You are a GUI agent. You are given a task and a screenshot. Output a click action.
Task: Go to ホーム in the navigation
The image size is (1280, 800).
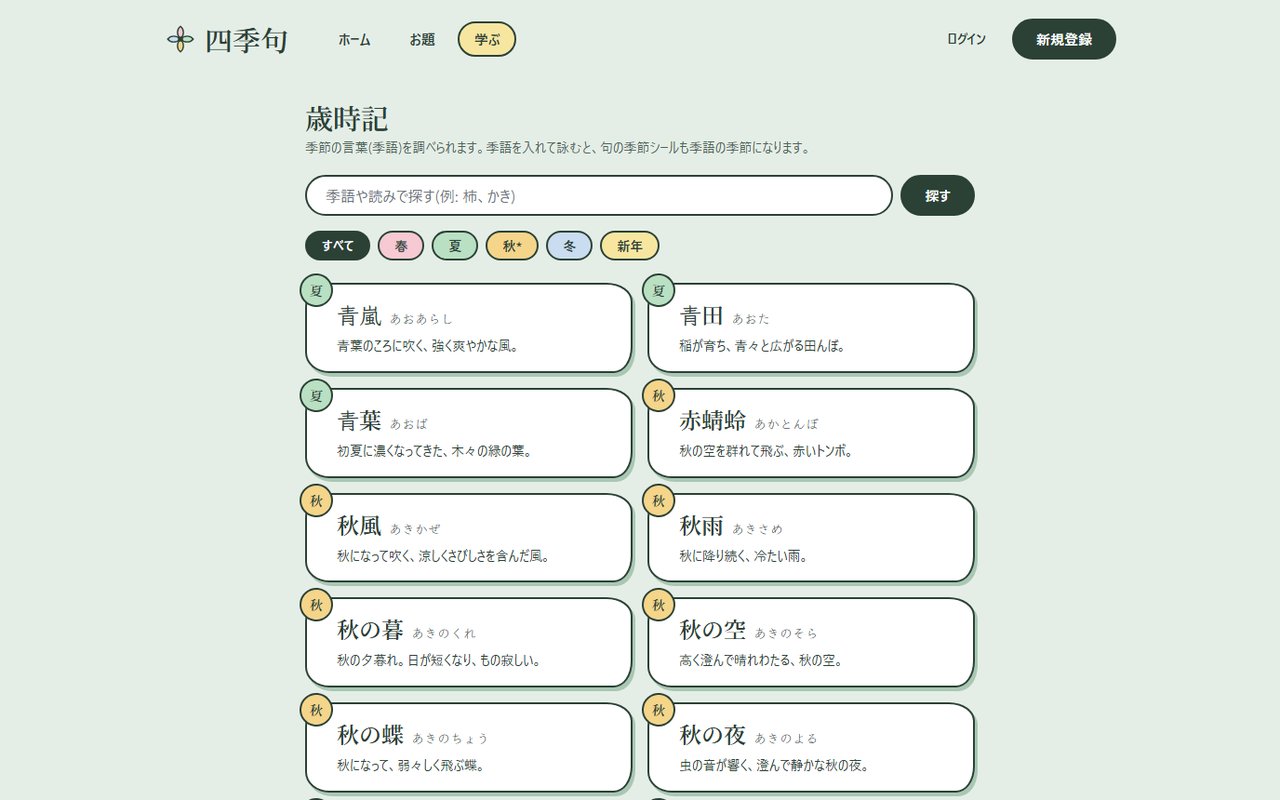[x=354, y=40]
